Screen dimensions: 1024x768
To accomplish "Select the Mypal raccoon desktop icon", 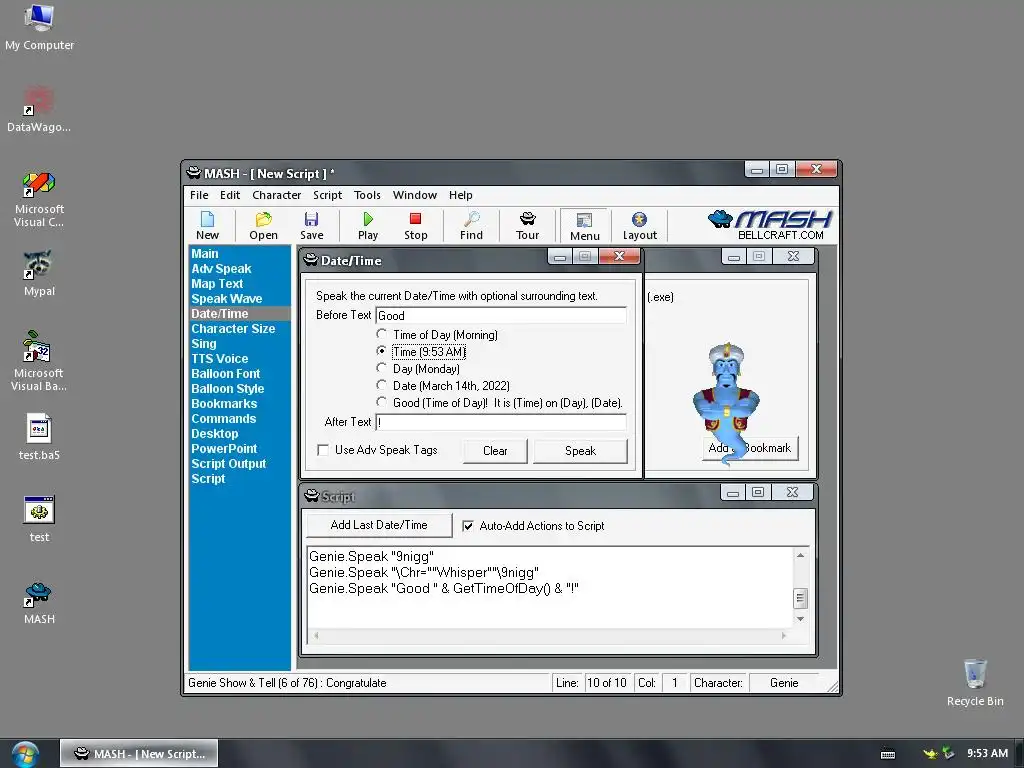I will [39, 273].
